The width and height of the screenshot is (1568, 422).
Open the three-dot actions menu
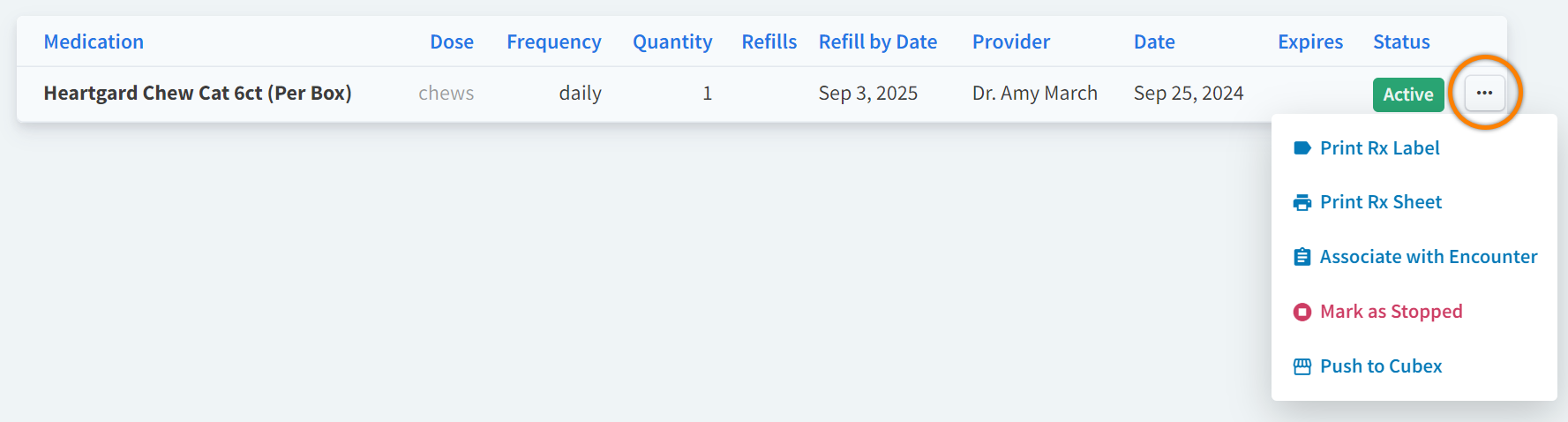coord(1484,93)
